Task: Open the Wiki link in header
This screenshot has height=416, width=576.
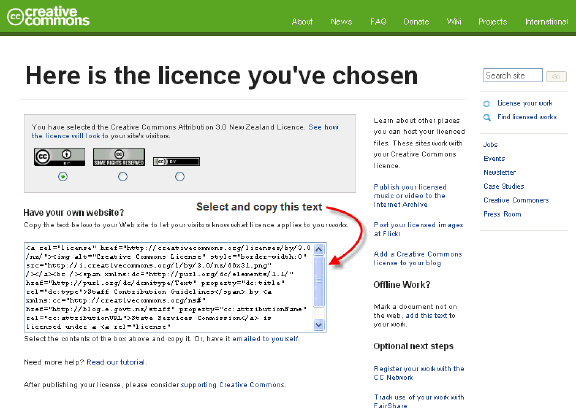Action: [454, 22]
